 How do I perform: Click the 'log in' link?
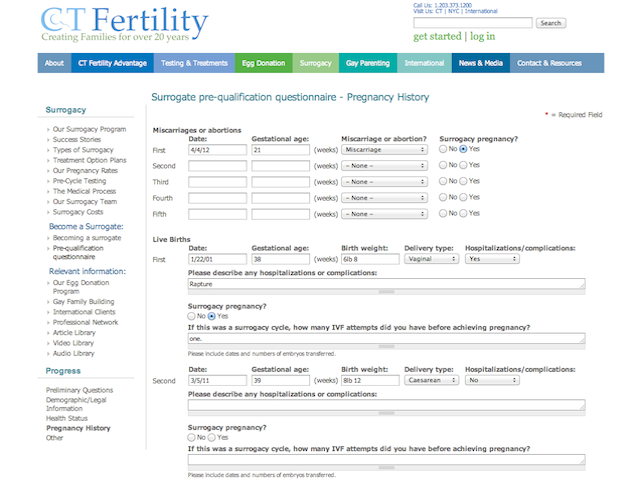coord(482,37)
